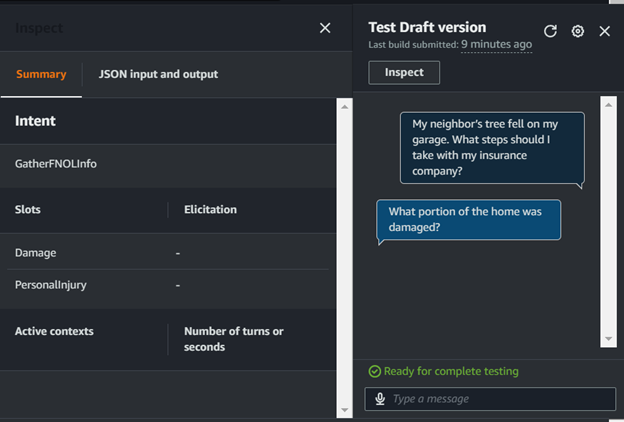Open test settings gear icon
The width and height of the screenshot is (624, 422).
click(x=577, y=31)
